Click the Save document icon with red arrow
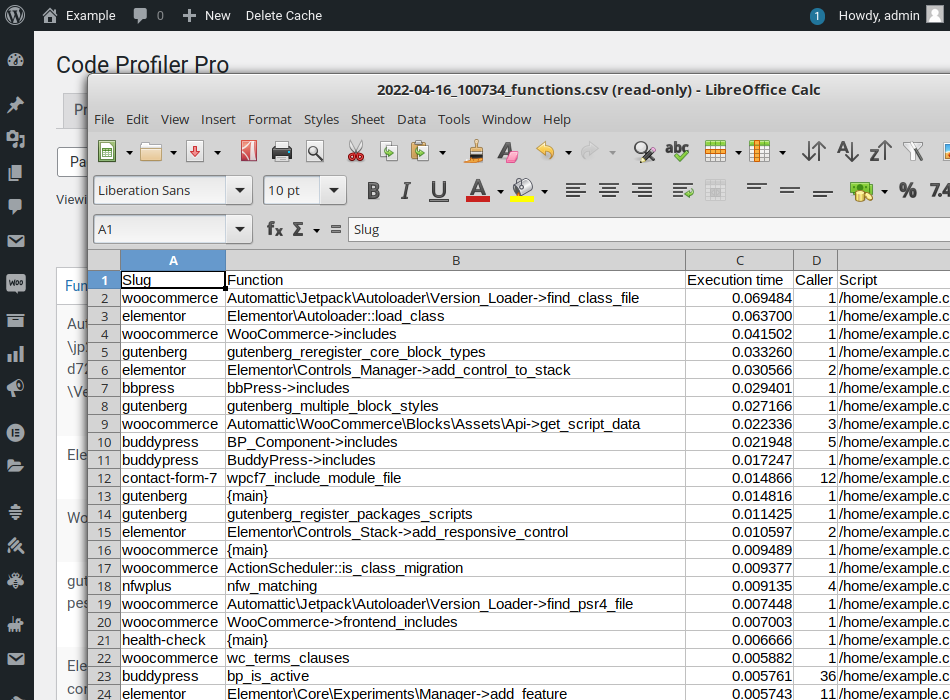Image resolution: width=950 pixels, height=700 pixels. pyautogui.click(x=195, y=152)
